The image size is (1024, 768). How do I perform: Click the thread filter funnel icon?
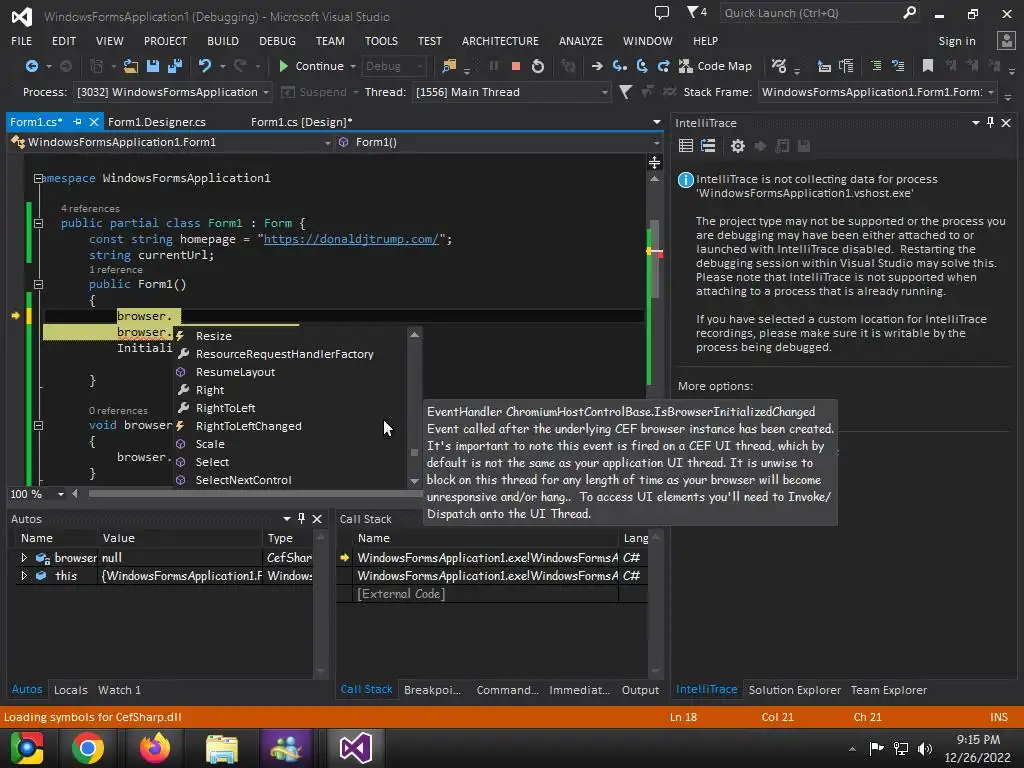(625, 92)
